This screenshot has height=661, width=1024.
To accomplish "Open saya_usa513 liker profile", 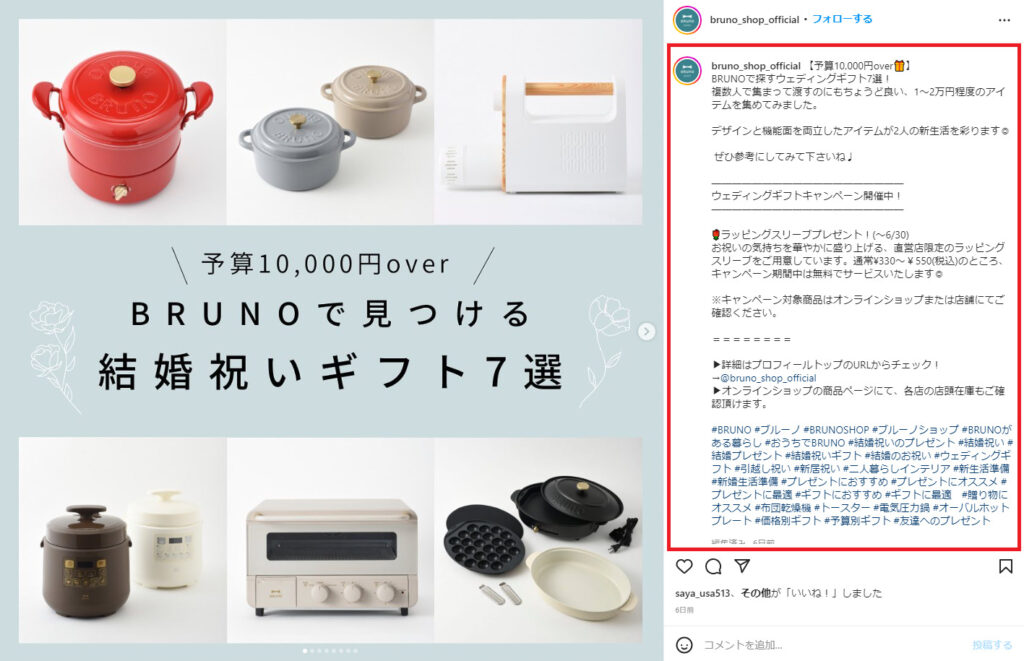I will pyautogui.click(x=705, y=593).
